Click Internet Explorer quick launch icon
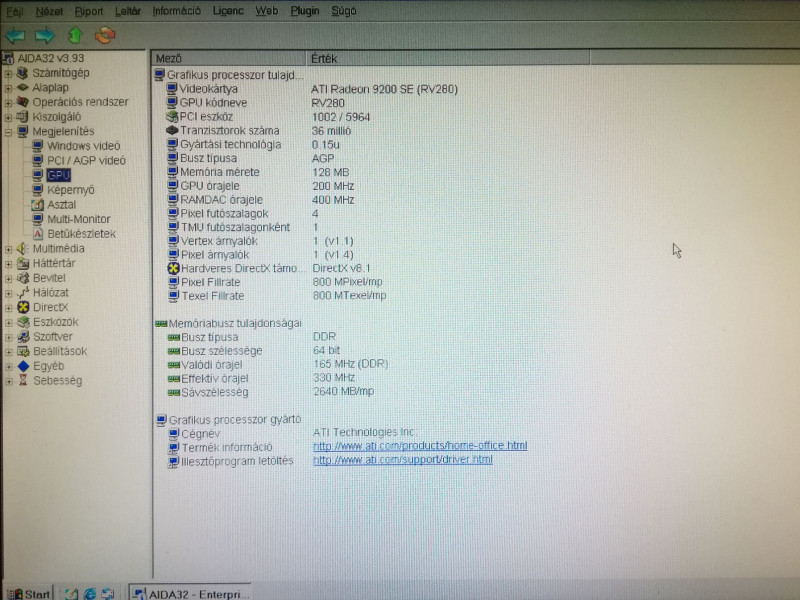Image resolution: width=800 pixels, height=600 pixels. (90, 594)
